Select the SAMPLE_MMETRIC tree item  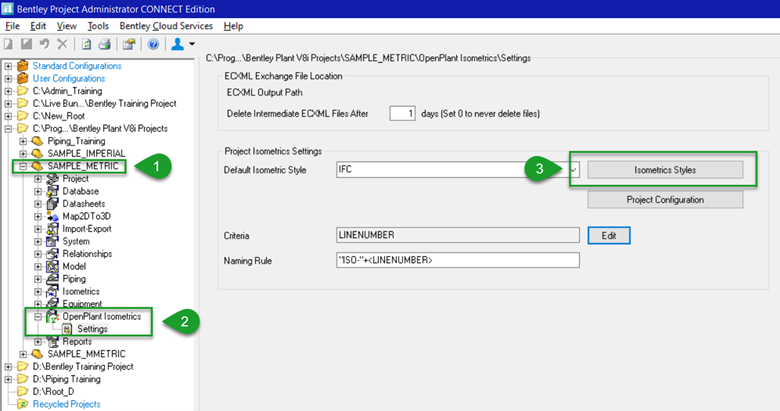click(x=87, y=354)
